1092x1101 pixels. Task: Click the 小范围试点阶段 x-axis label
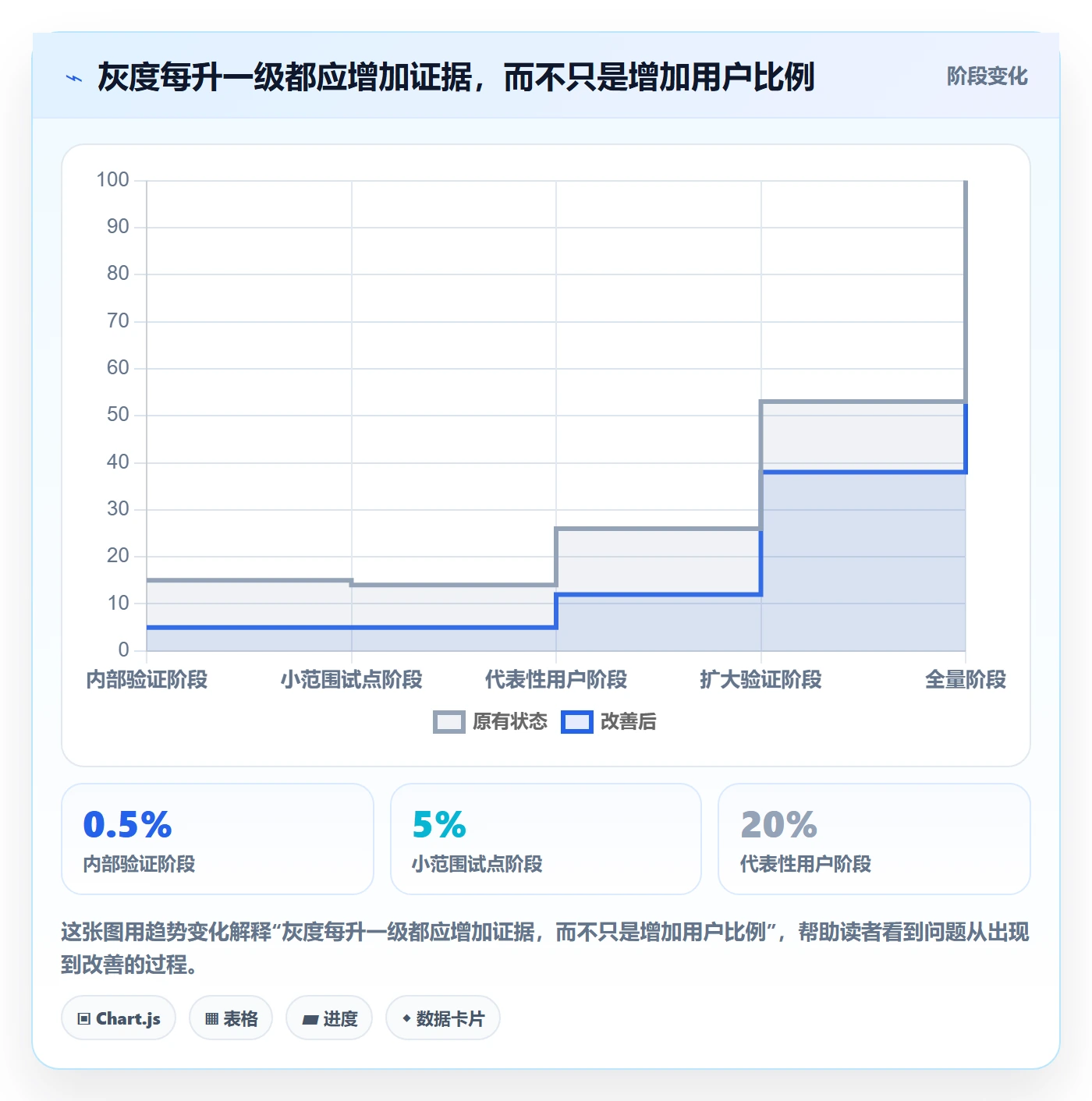[x=352, y=680]
